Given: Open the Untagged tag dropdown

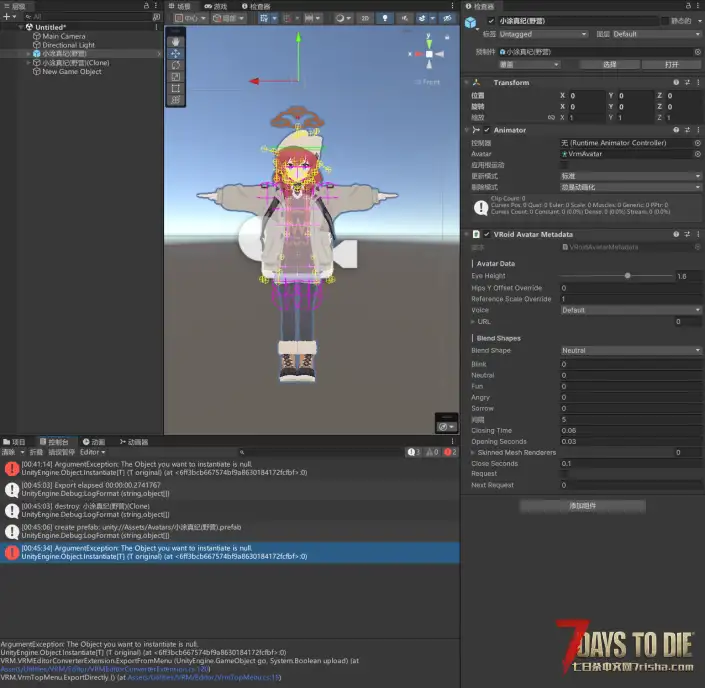Looking at the screenshot, I should click(x=543, y=34).
